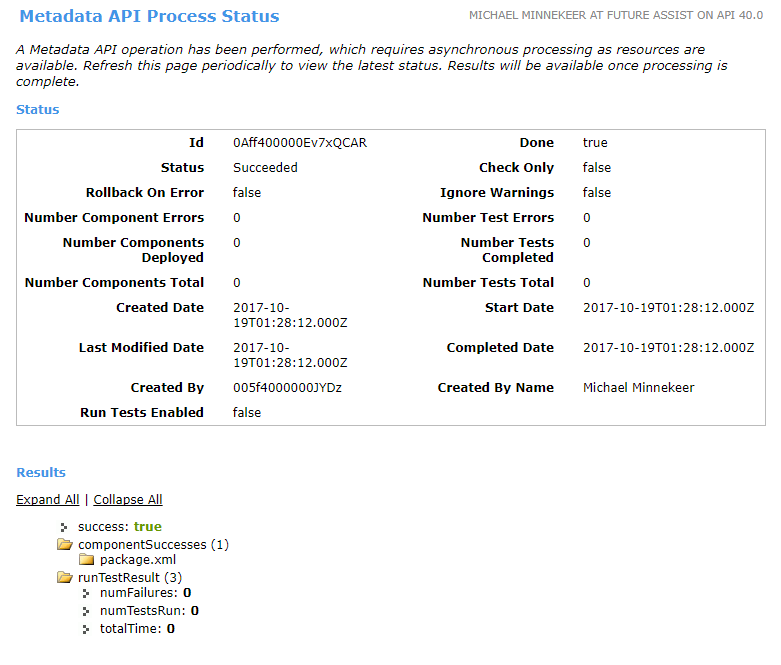Click the componentSuccesses open folder icon
The width and height of the screenshot is (781, 665).
[x=65, y=545]
